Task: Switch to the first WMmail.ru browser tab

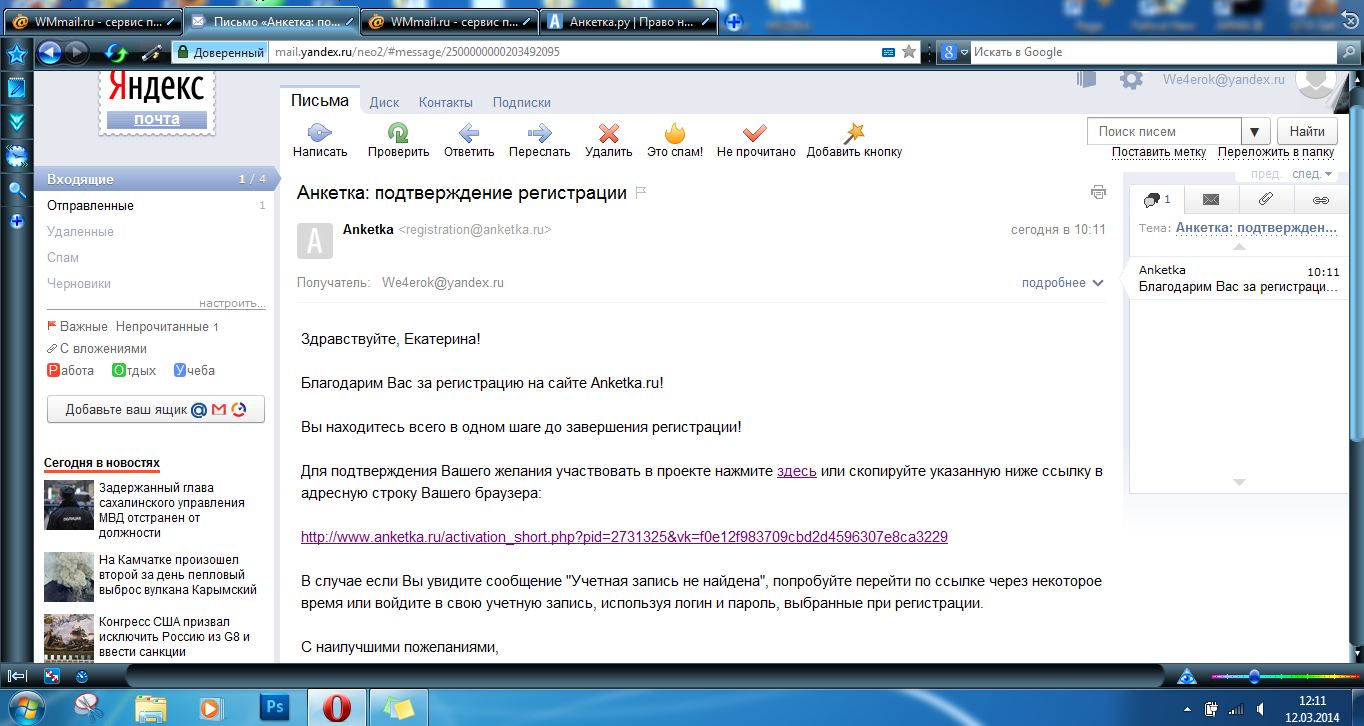Action: click(x=91, y=21)
